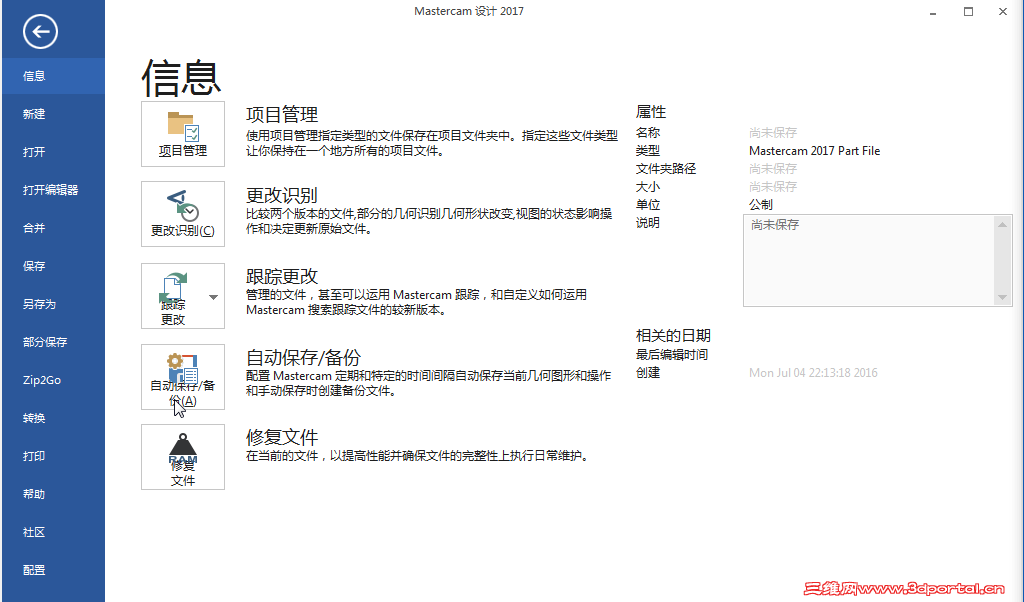The image size is (1024, 602).
Task: Click the 说明 box scrollbar down arrow
Action: point(1002,297)
